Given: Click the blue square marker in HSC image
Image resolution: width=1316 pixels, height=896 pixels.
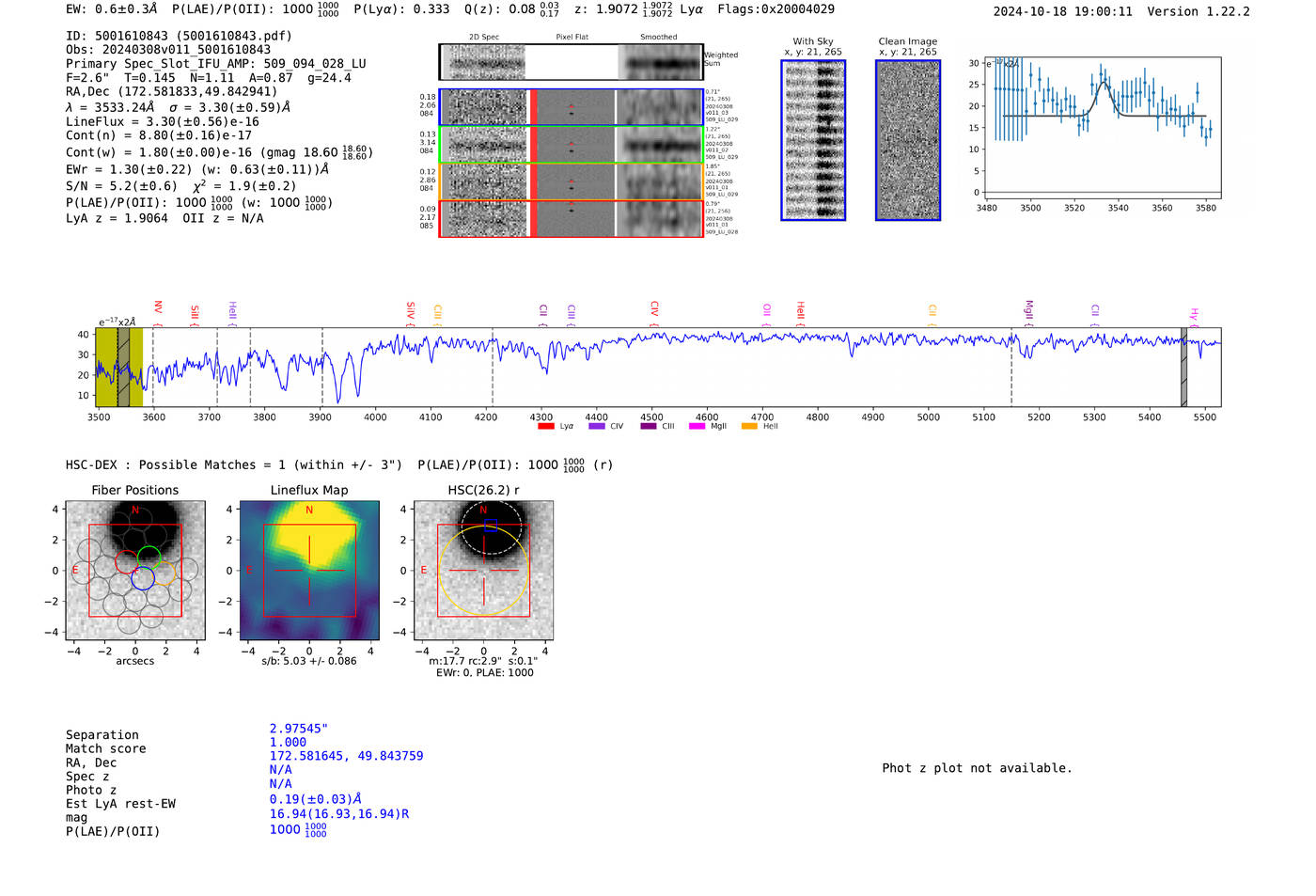Looking at the screenshot, I should click(491, 525).
